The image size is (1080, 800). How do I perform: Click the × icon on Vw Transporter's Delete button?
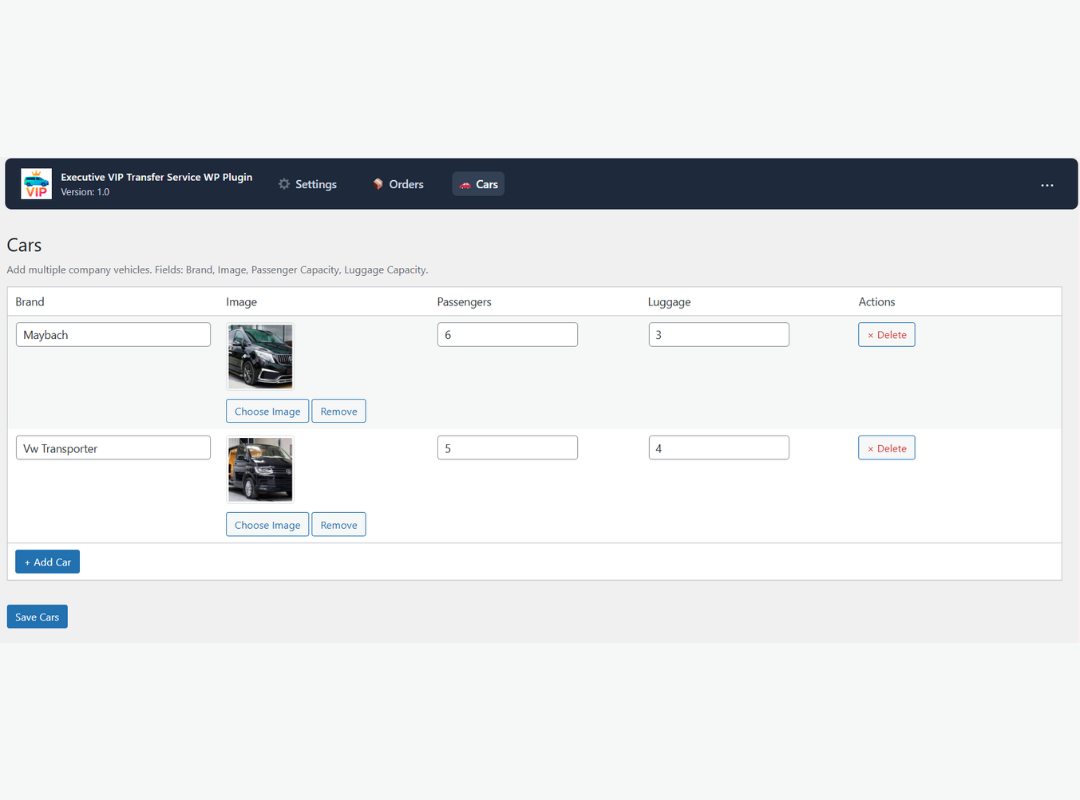872,447
